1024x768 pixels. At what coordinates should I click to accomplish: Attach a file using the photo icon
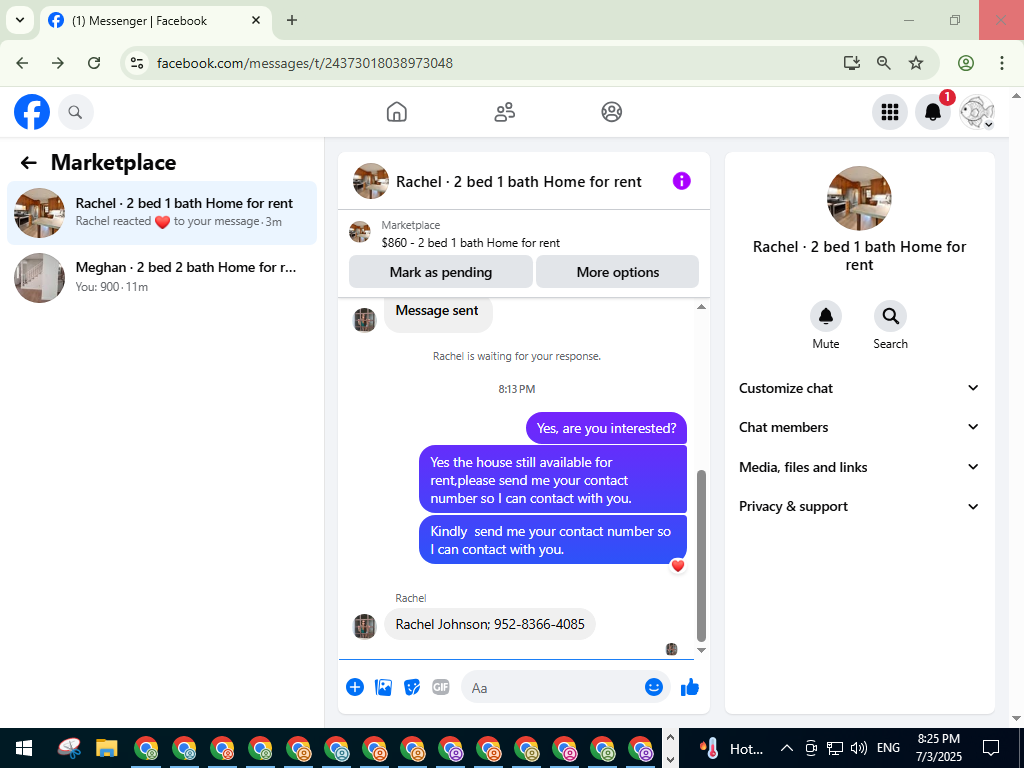coord(383,687)
